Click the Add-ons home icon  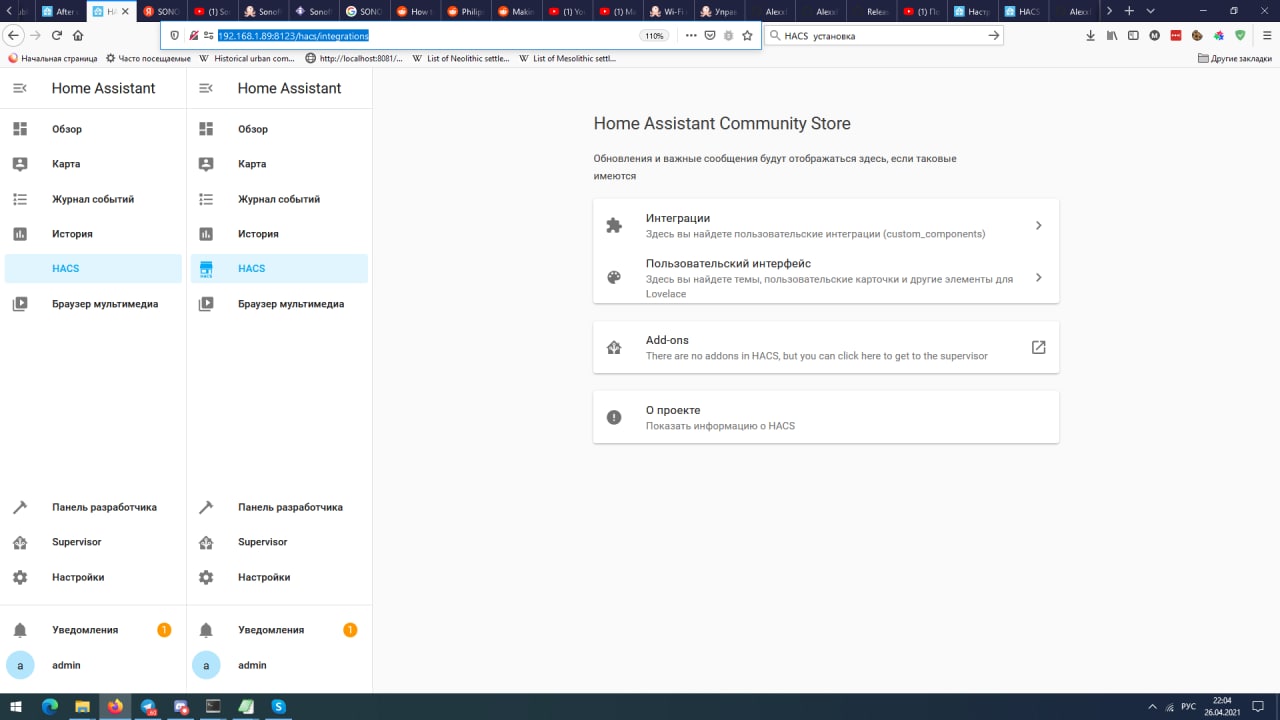point(614,348)
